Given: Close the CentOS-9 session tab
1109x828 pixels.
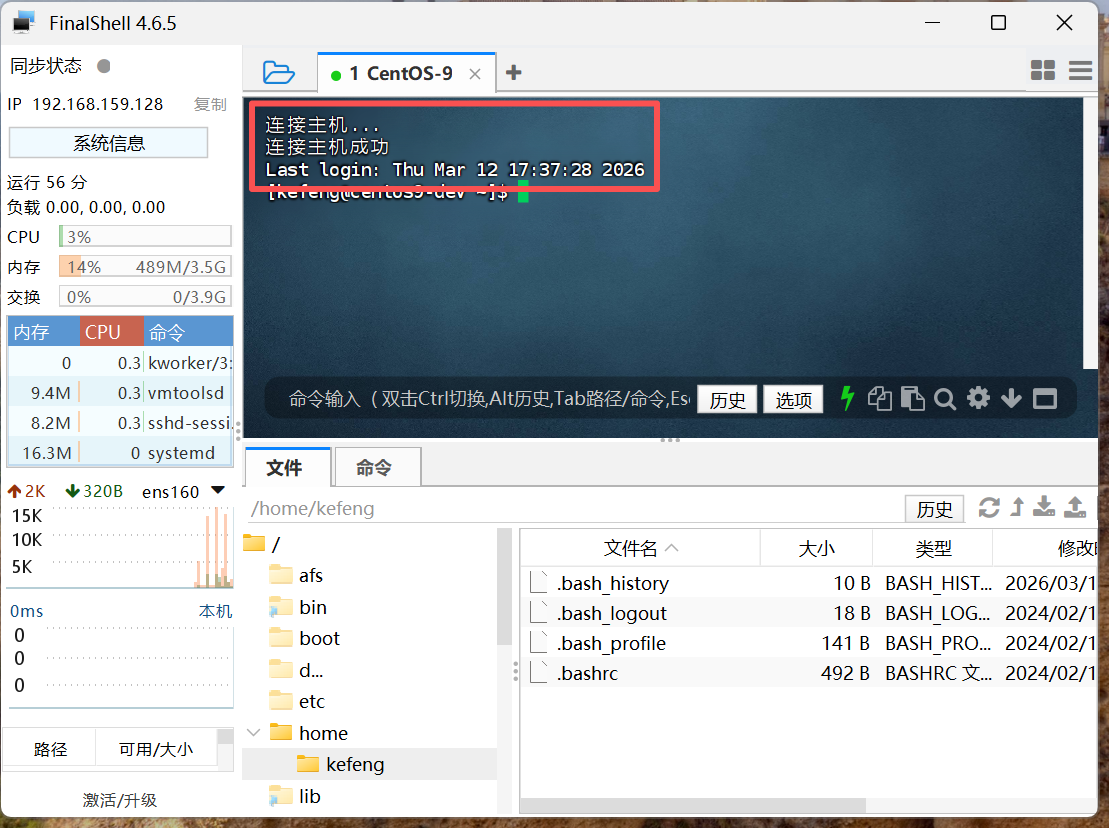Looking at the screenshot, I should pyautogui.click(x=475, y=74).
